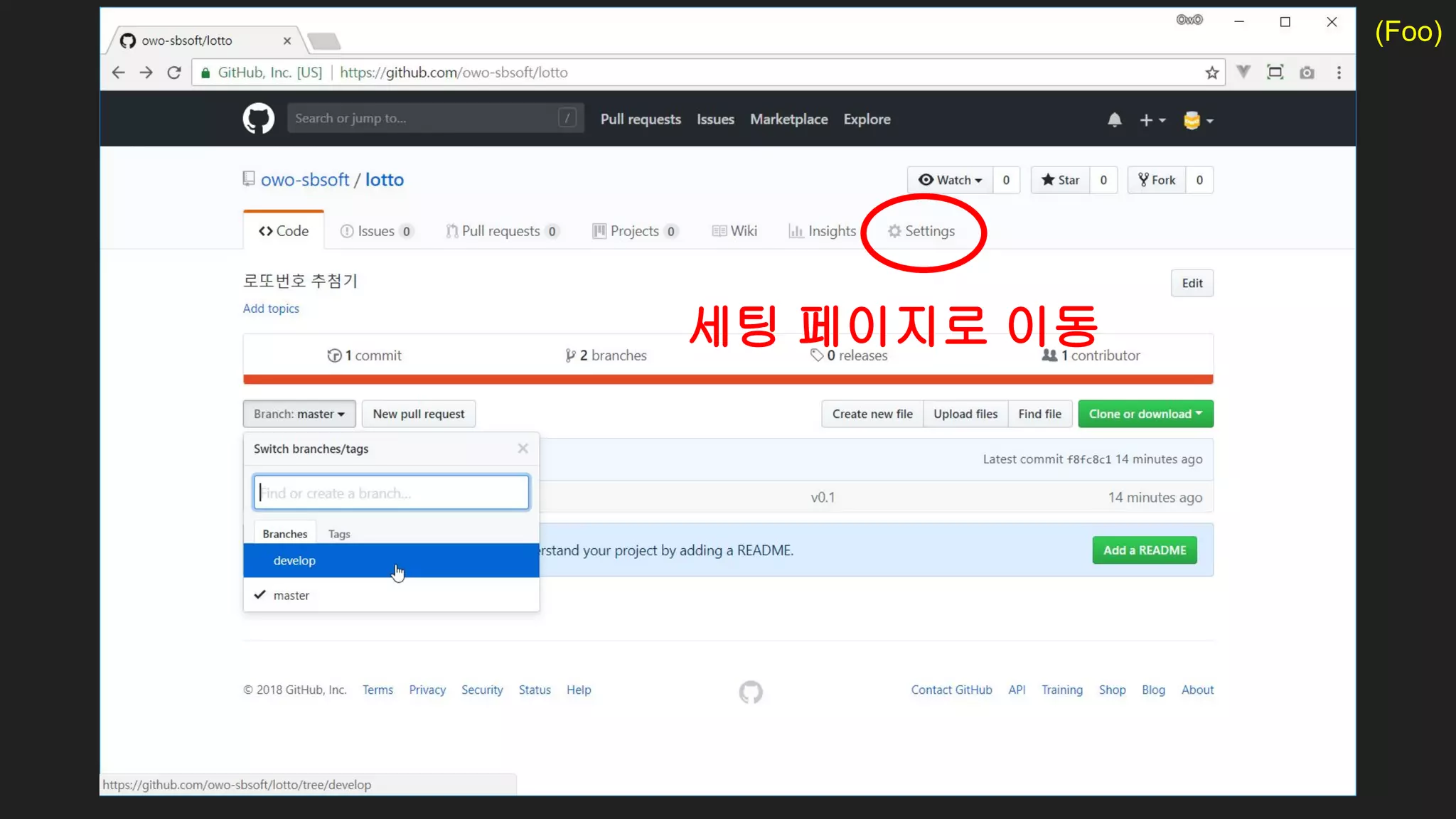Open the notifications bell icon
Image resolution: width=1456 pixels, height=819 pixels.
click(1114, 120)
